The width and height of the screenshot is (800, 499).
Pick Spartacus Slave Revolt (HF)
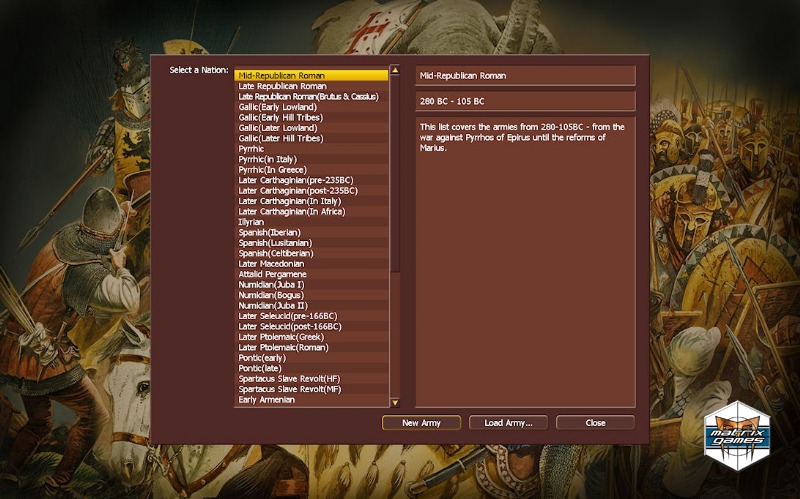(x=310, y=379)
